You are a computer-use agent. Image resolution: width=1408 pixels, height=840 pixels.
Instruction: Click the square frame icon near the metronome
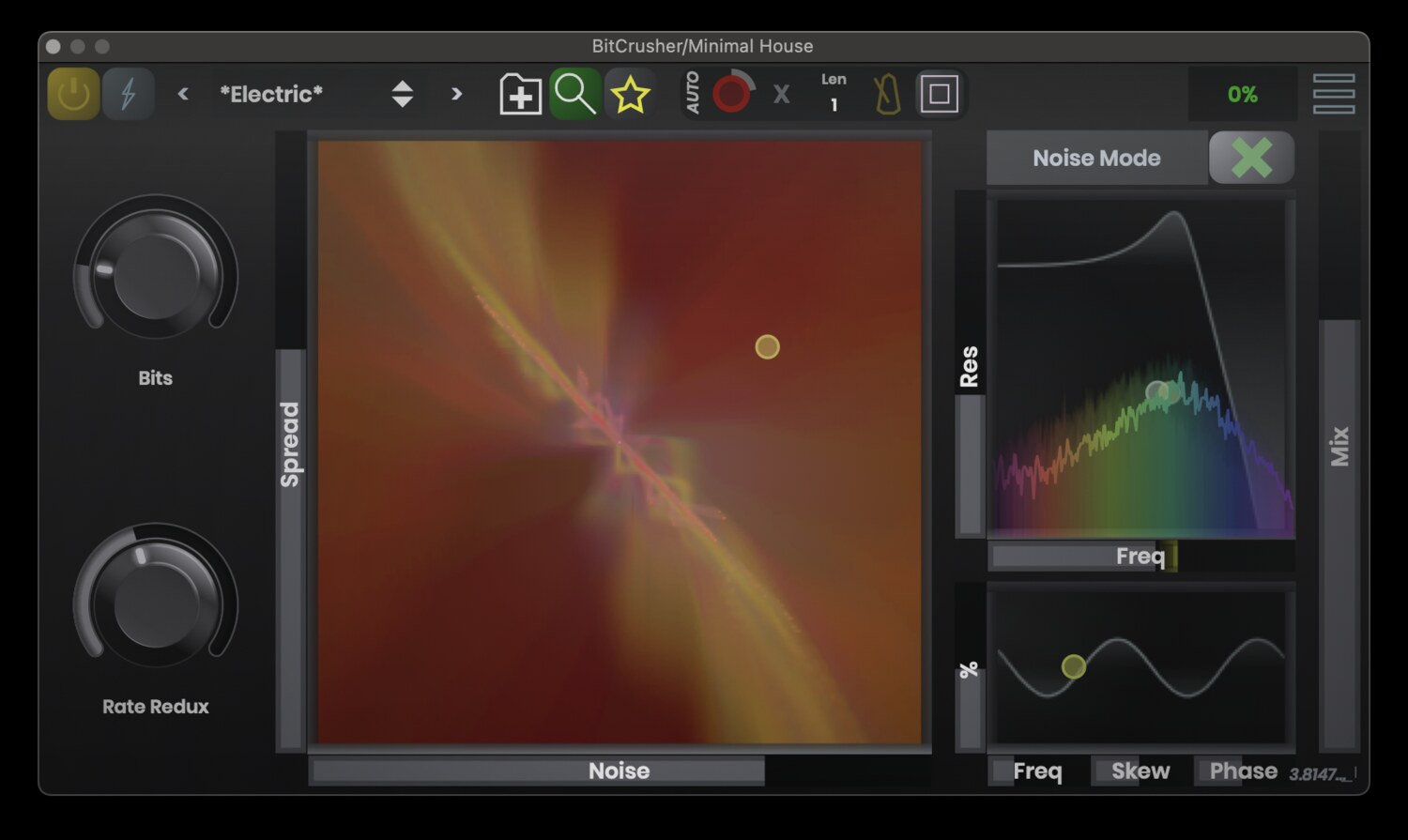[939, 94]
